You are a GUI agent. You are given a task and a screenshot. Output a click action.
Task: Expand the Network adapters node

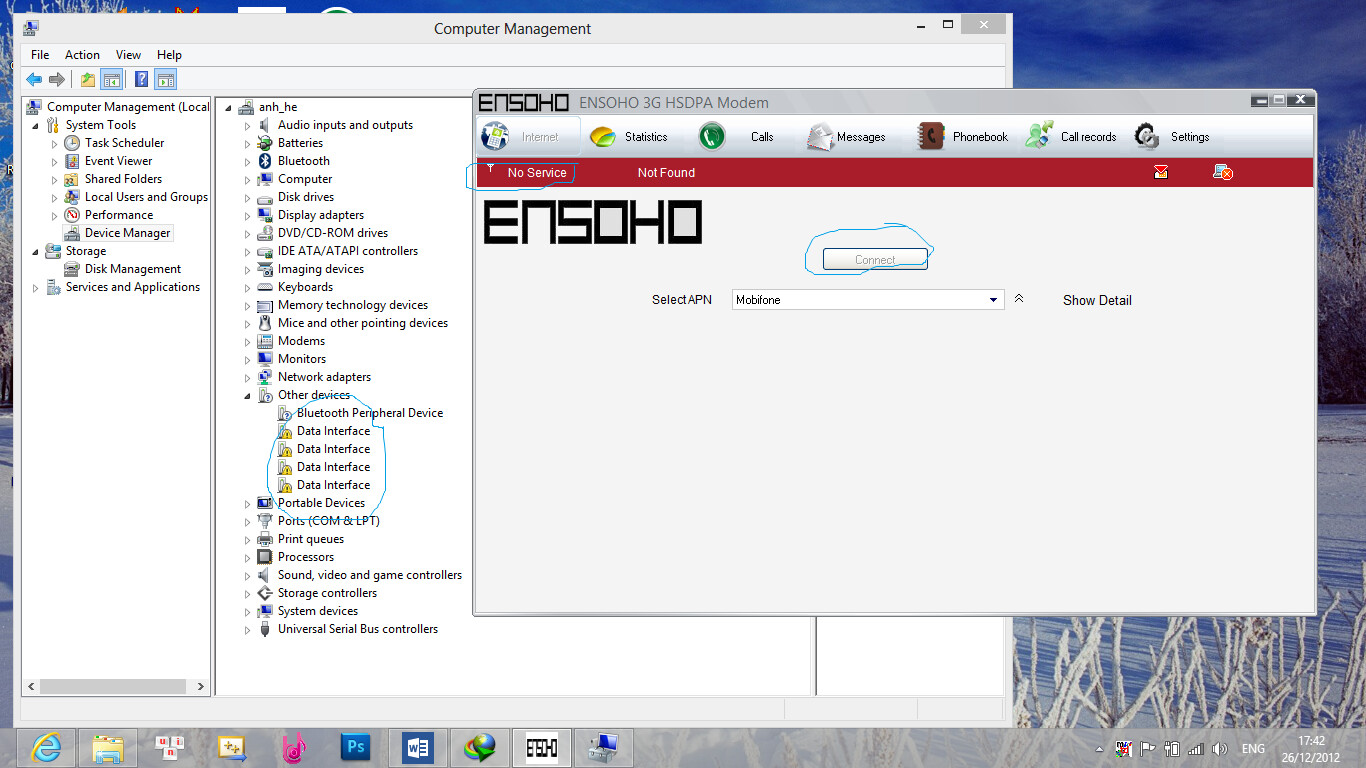tap(248, 378)
